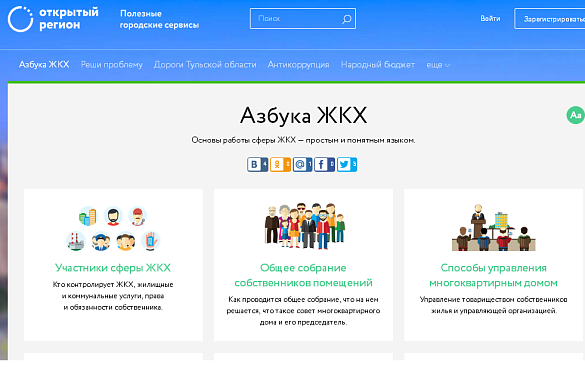The width and height of the screenshot is (585, 374).
Task: Click the Открытый регион logo
Action: click(x=53, y=19)
